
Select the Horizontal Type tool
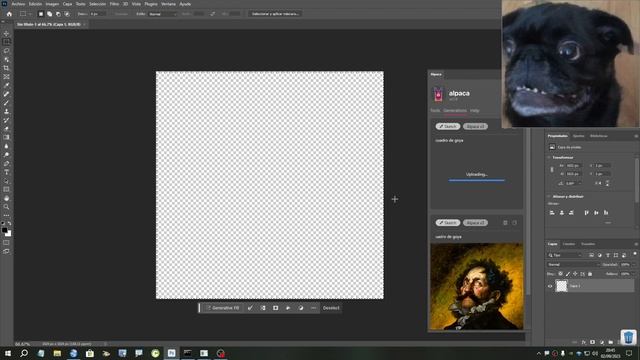tap(6, 172)
